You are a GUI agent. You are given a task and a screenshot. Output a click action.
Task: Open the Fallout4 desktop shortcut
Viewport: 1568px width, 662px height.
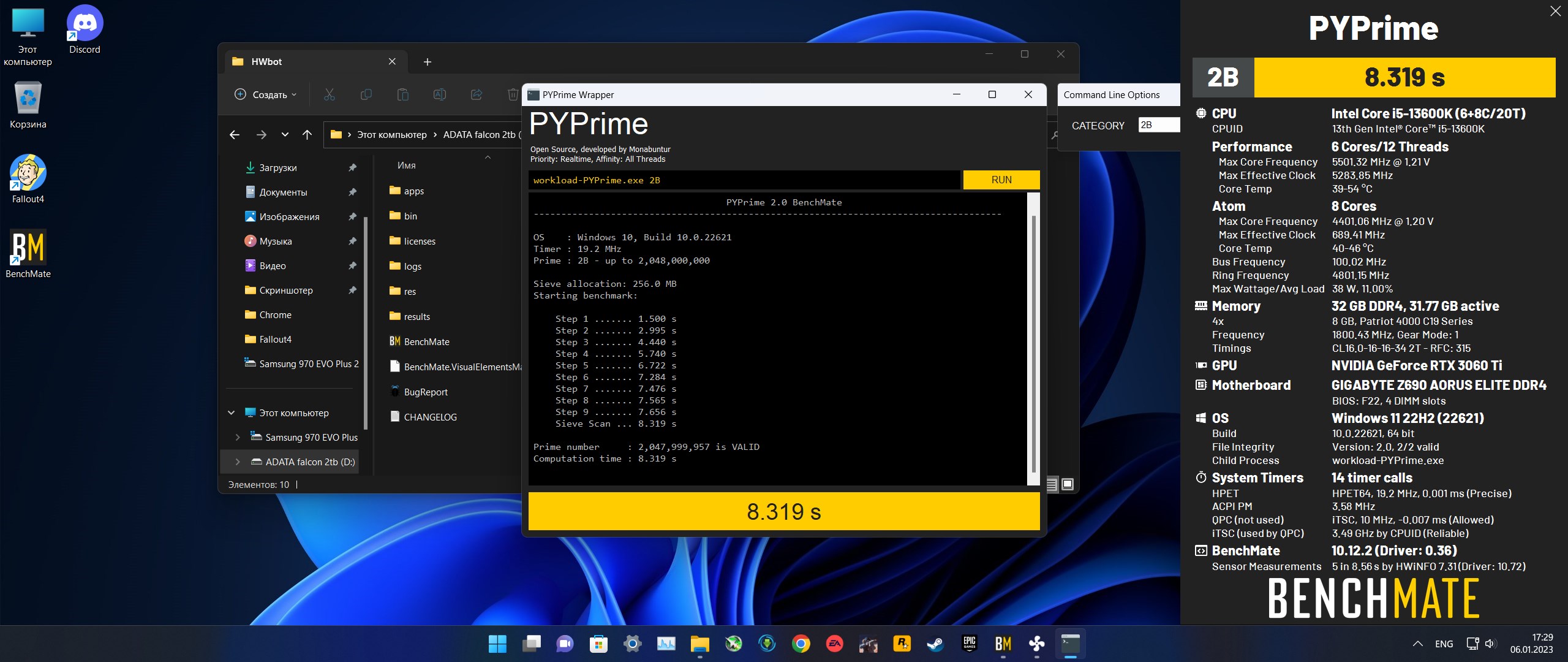[x=28, y=179]
